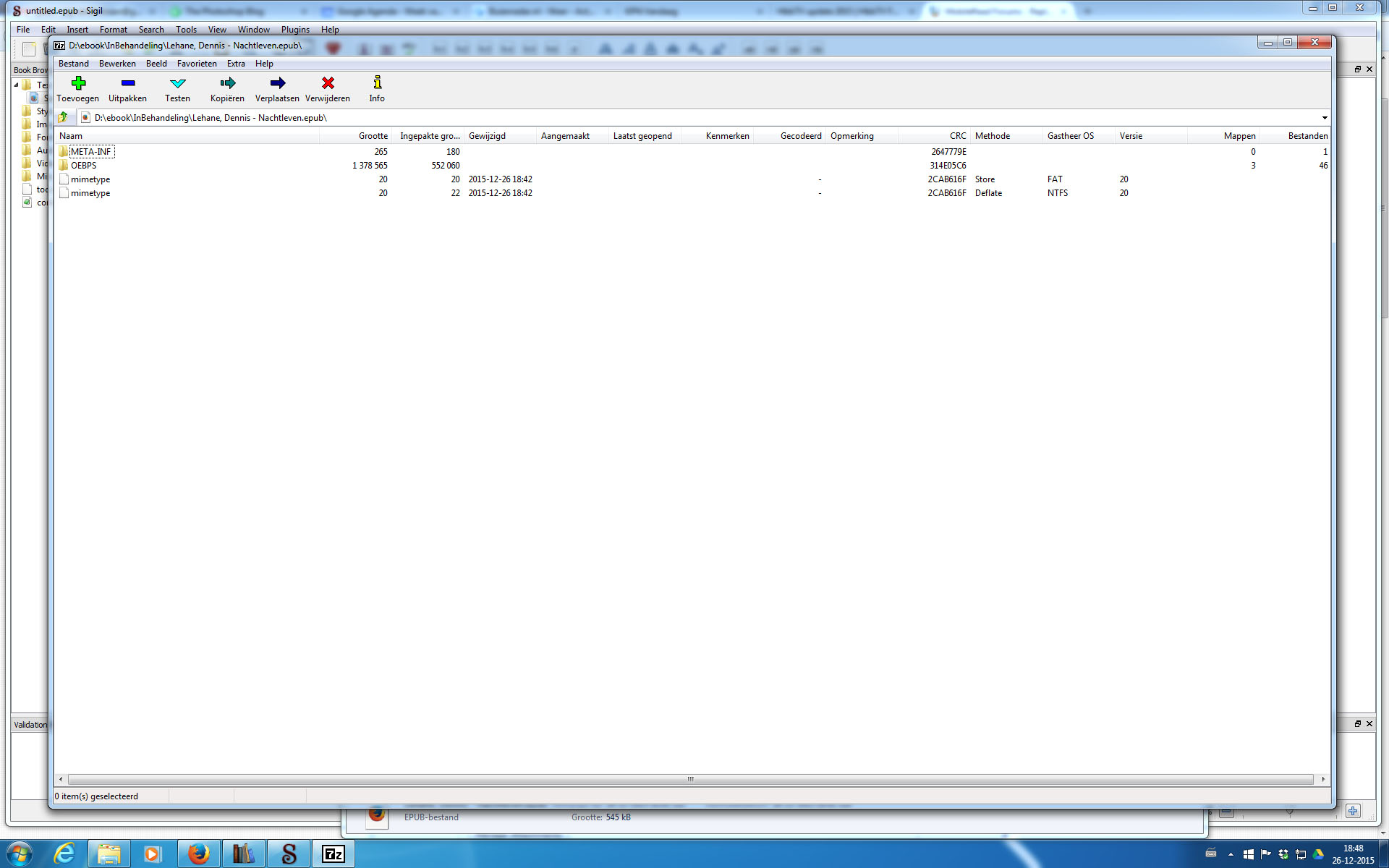Show hidden system tray icons arrow
The image size is (1389, 868).
[x=1231, y=854]
